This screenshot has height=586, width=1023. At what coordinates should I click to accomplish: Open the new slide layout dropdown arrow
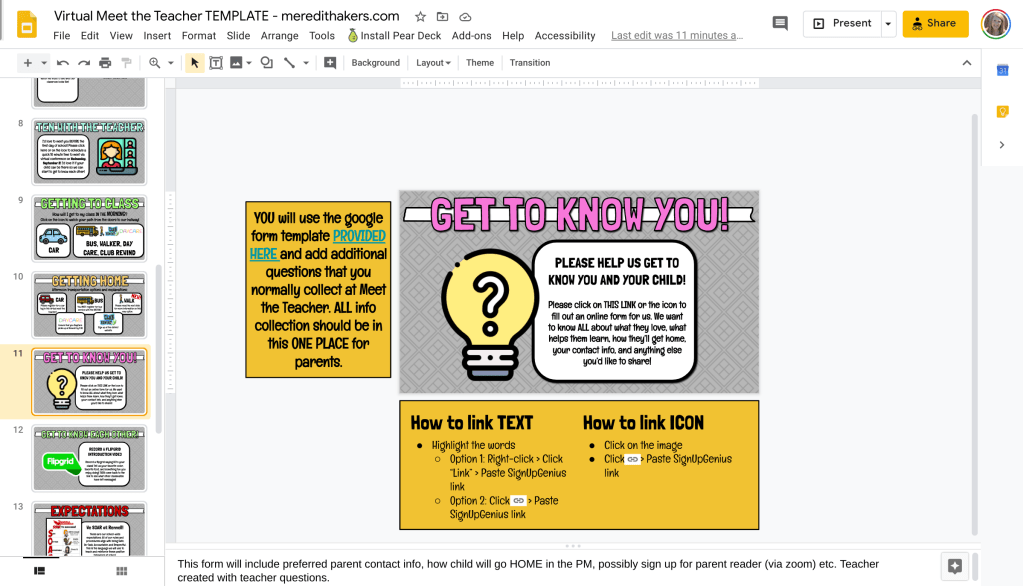[44, 63]
